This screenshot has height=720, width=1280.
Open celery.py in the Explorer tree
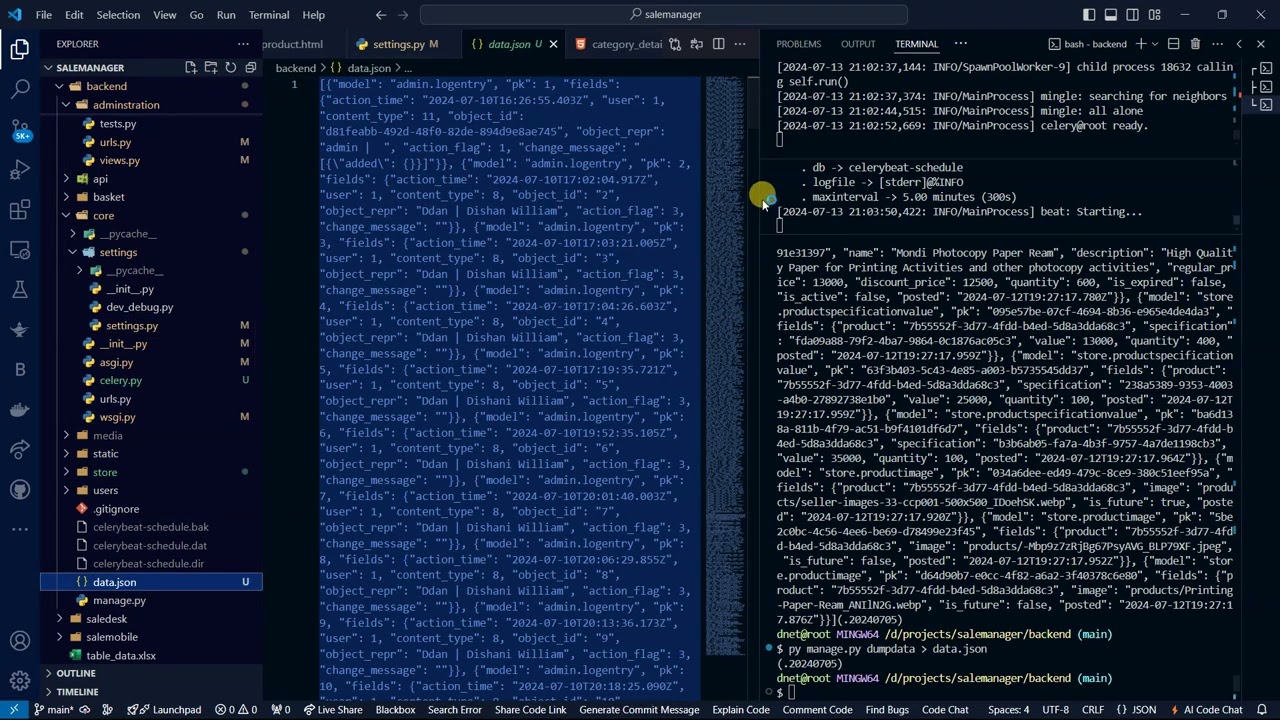pyautogui.click(x=120, y=380)
